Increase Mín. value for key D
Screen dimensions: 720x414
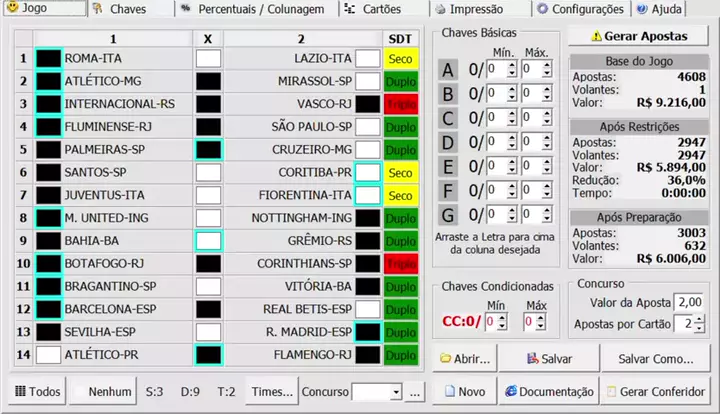pos(512,138)
